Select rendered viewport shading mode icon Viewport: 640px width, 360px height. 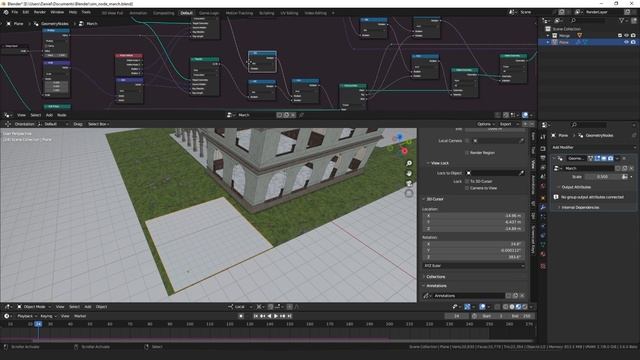point(525,307)
